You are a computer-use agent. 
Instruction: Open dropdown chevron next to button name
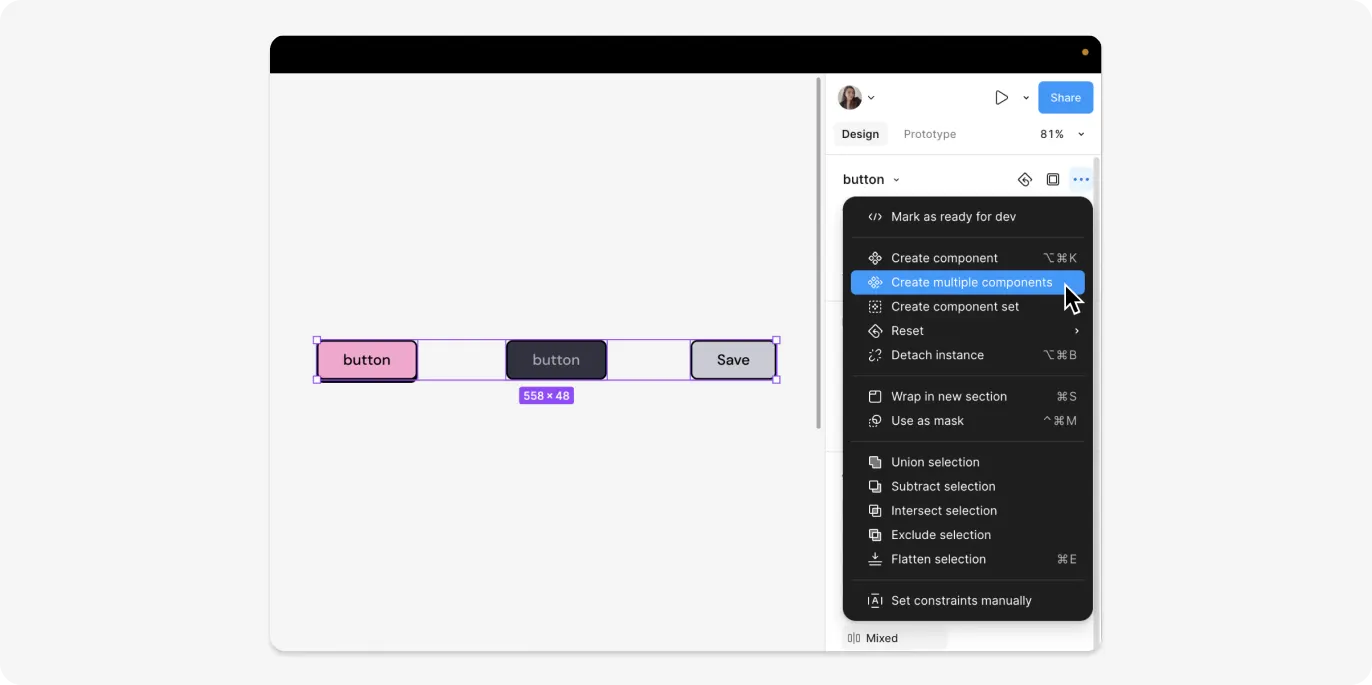896,180
